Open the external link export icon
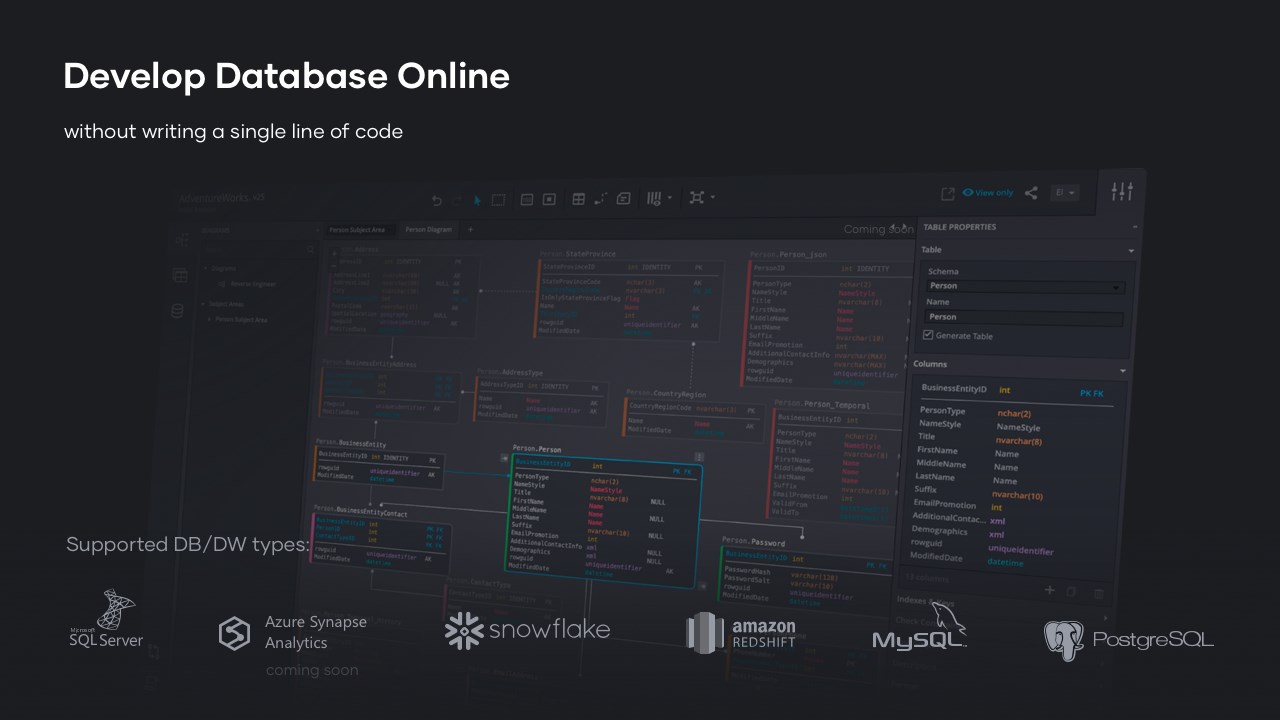 (x=948, y=193)
